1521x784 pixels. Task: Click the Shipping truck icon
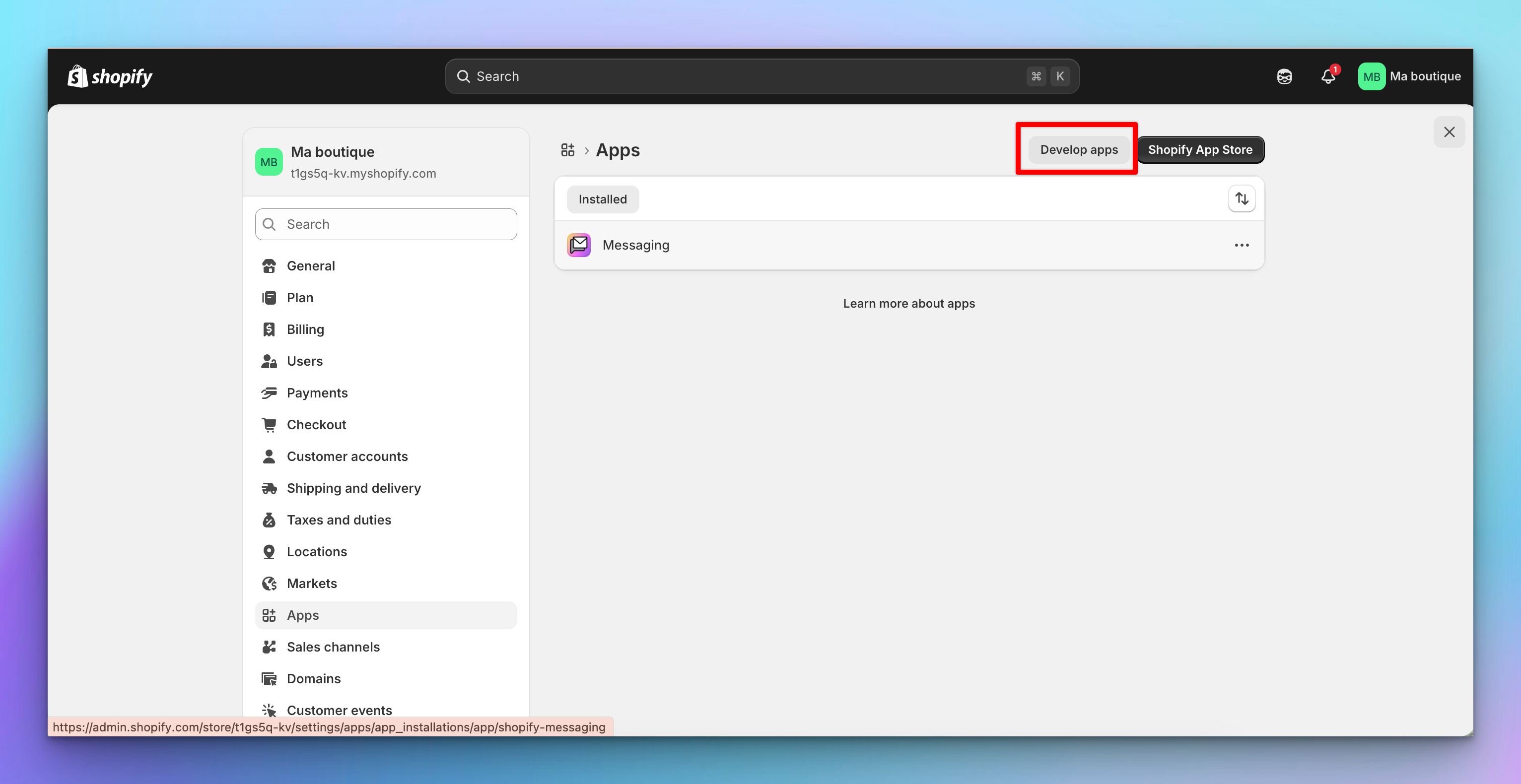pyautogui.click(x=269, y=488)
